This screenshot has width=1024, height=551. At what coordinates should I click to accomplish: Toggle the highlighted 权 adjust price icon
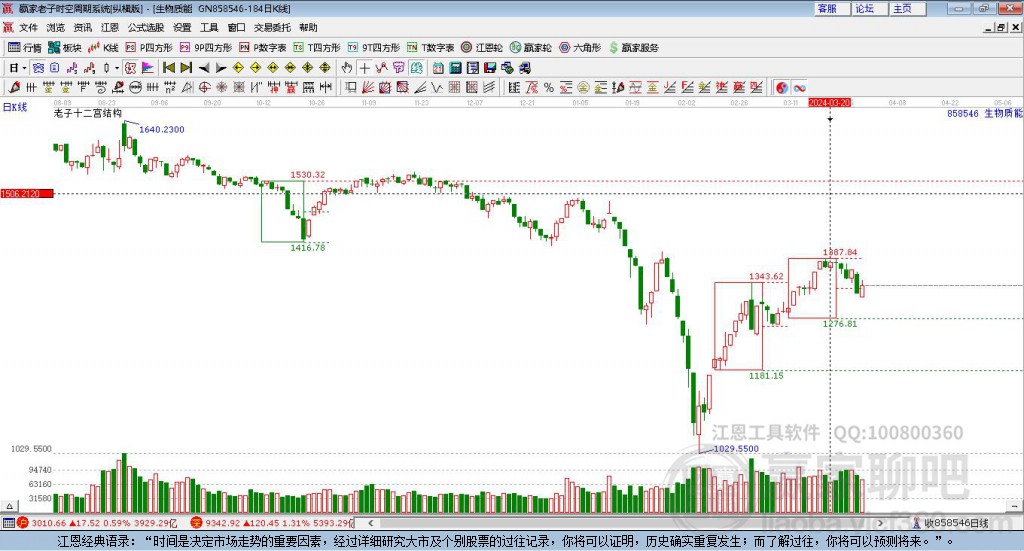click(x=131, y=68)
